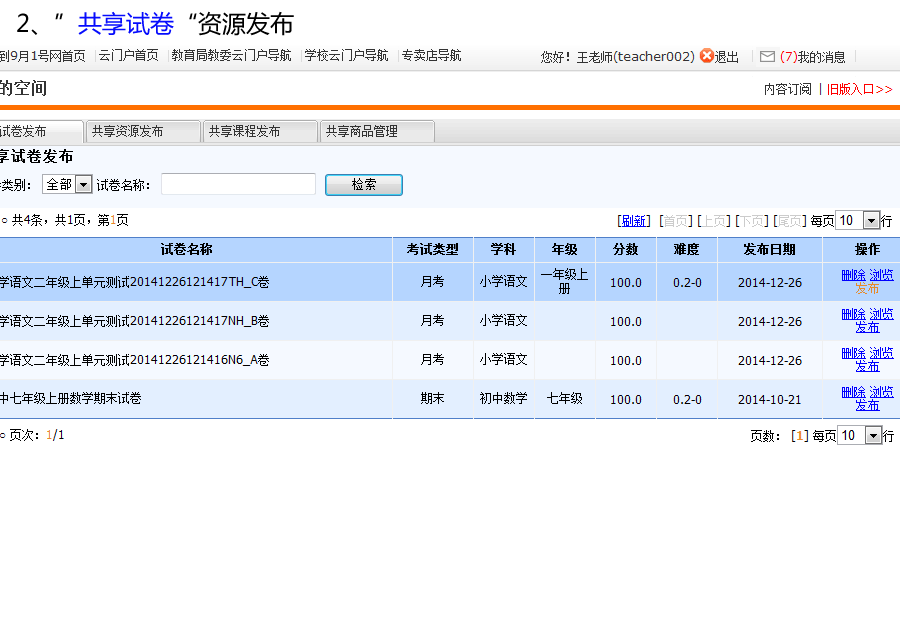The width and height of the screenshot is (900, 635).
Task: Open the bottom 每页 rows-per-page dropdown
Action: [x=873, y=435]
